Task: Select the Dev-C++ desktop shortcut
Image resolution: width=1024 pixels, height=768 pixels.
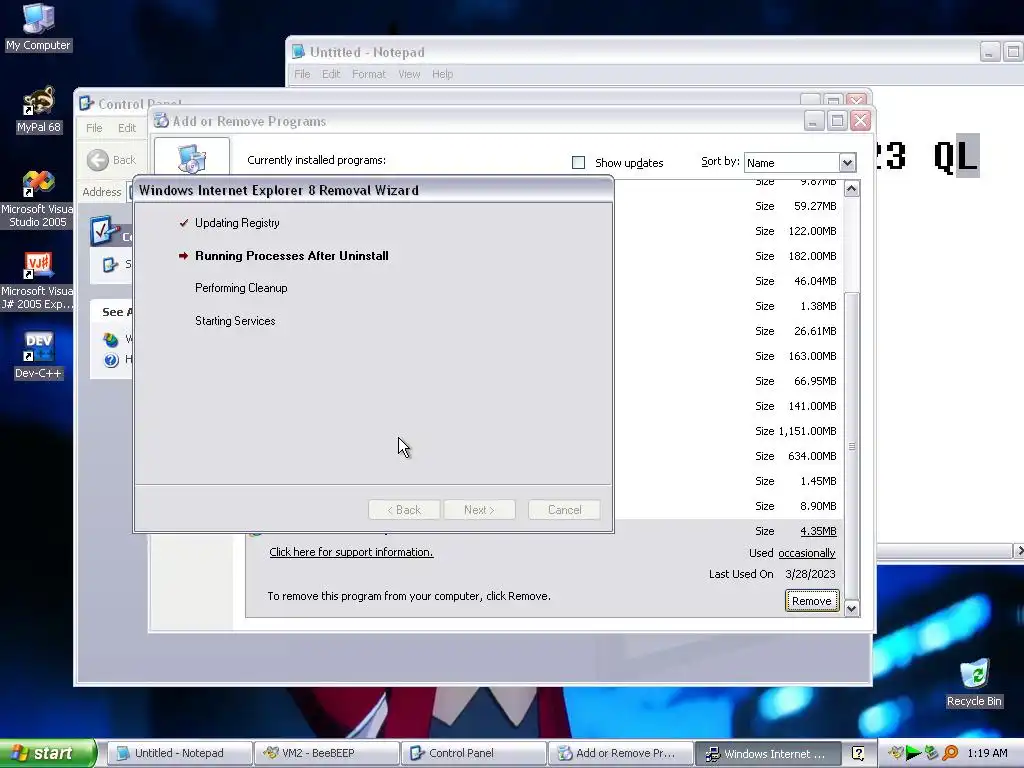Action: click(x=38, y=355)
